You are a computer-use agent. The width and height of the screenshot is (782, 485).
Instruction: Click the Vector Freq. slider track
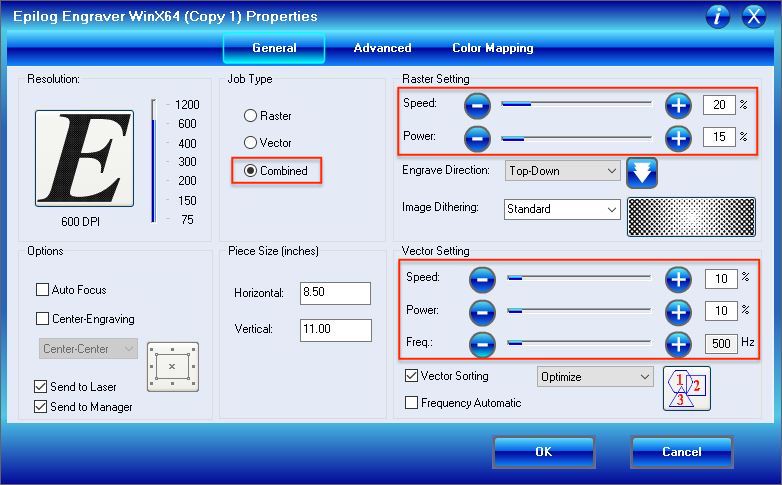[x=579, y=343]
